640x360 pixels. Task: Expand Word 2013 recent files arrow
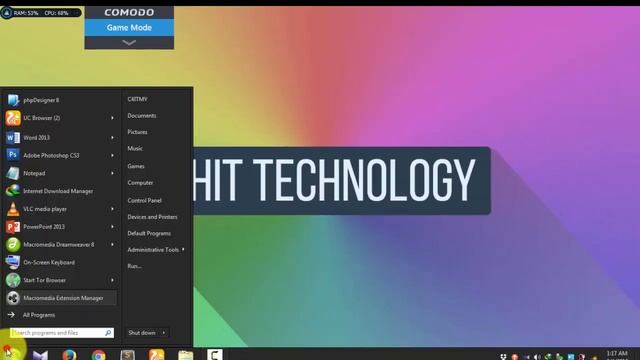[112, 138]
